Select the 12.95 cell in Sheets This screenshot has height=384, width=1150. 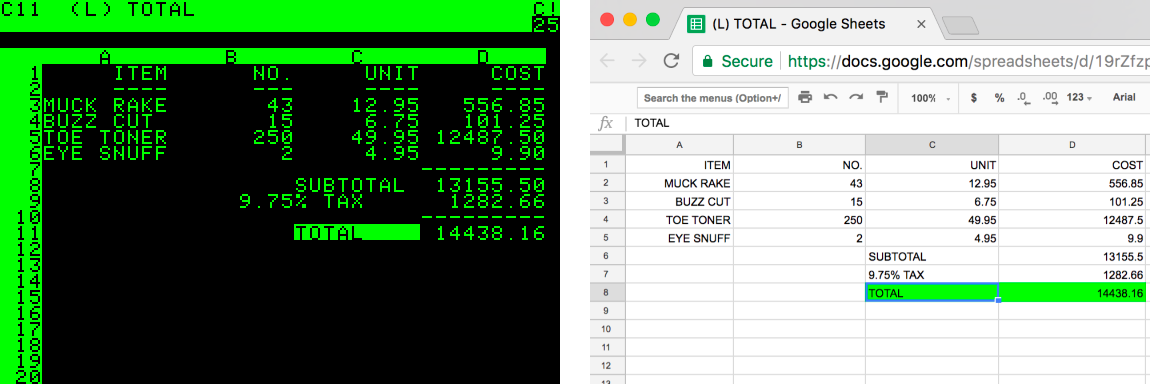point(932,184)
